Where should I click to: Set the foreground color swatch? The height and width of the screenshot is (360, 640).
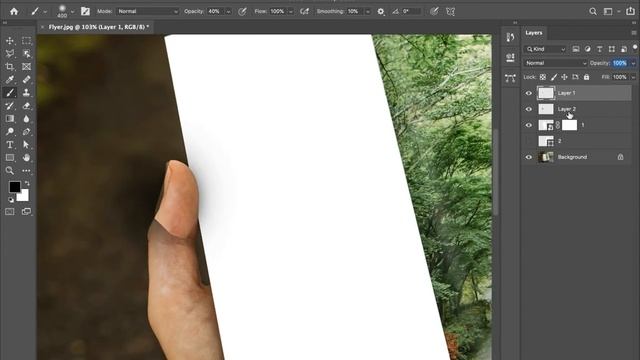(x=15, y=187)
